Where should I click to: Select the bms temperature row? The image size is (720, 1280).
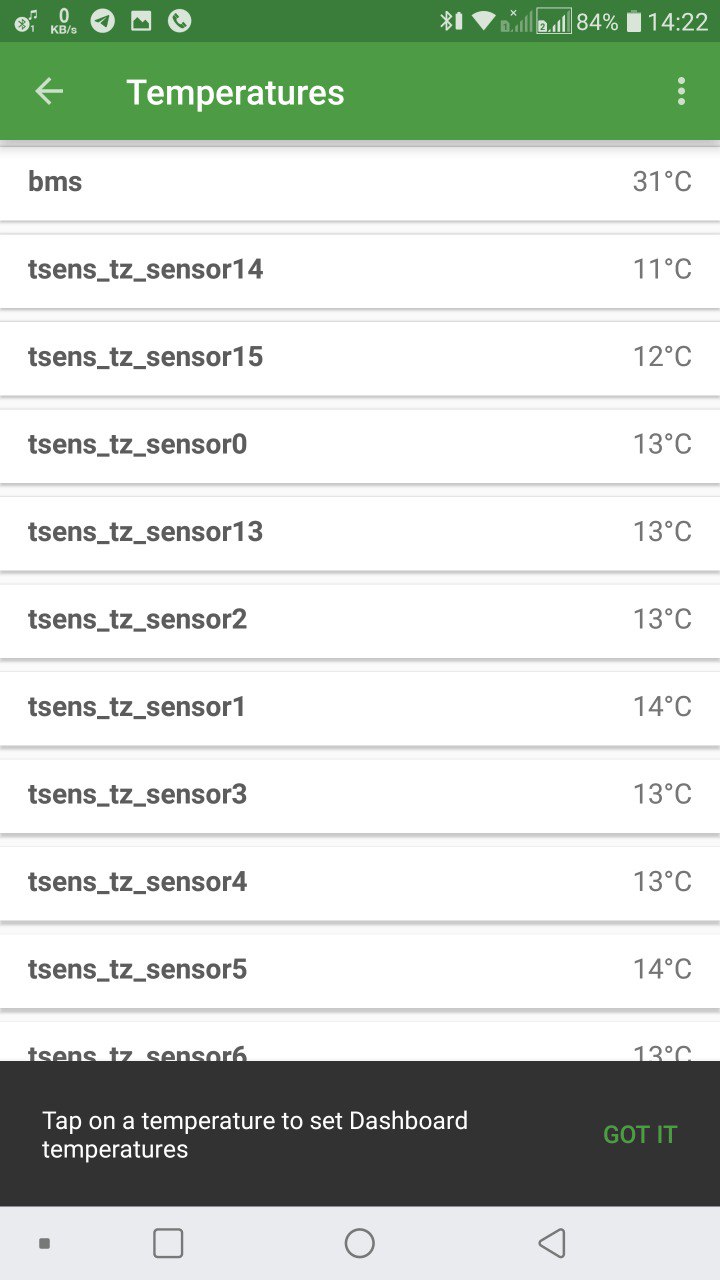pyautogui.click(x=360, y=182)
